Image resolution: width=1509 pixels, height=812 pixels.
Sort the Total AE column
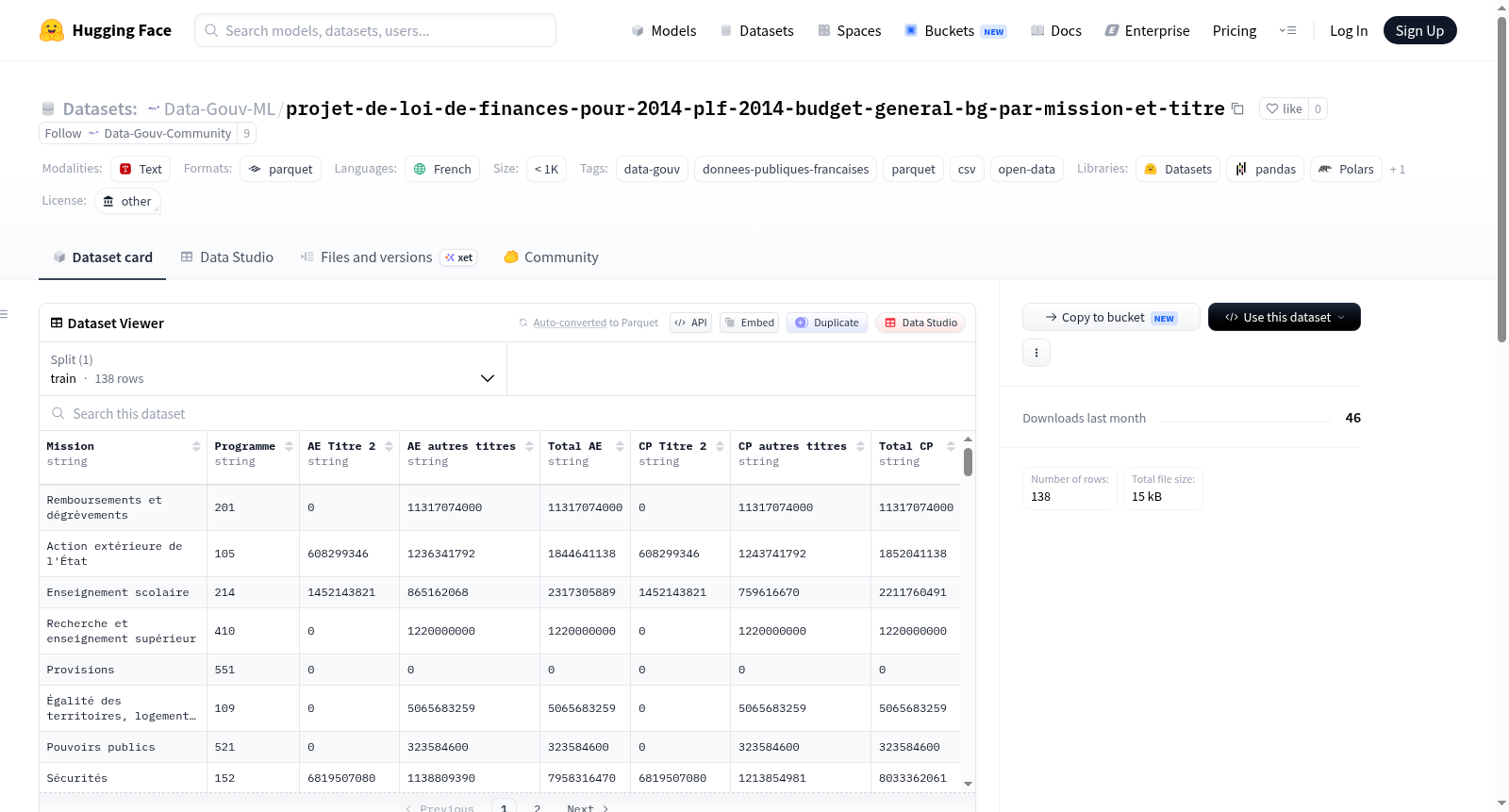[620, 446]
